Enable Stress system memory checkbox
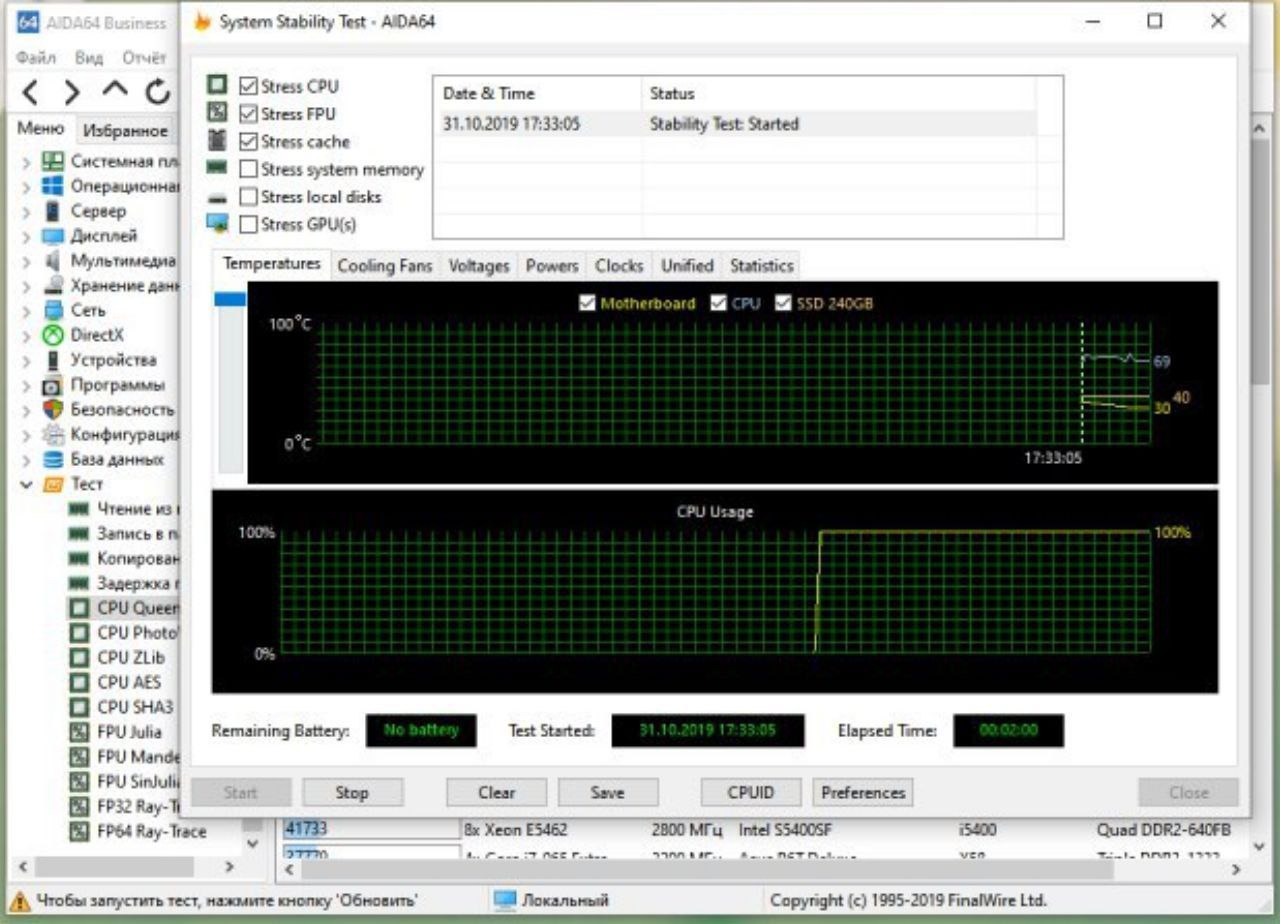This screenshot has height=924, width=1280. pos(248,169)
